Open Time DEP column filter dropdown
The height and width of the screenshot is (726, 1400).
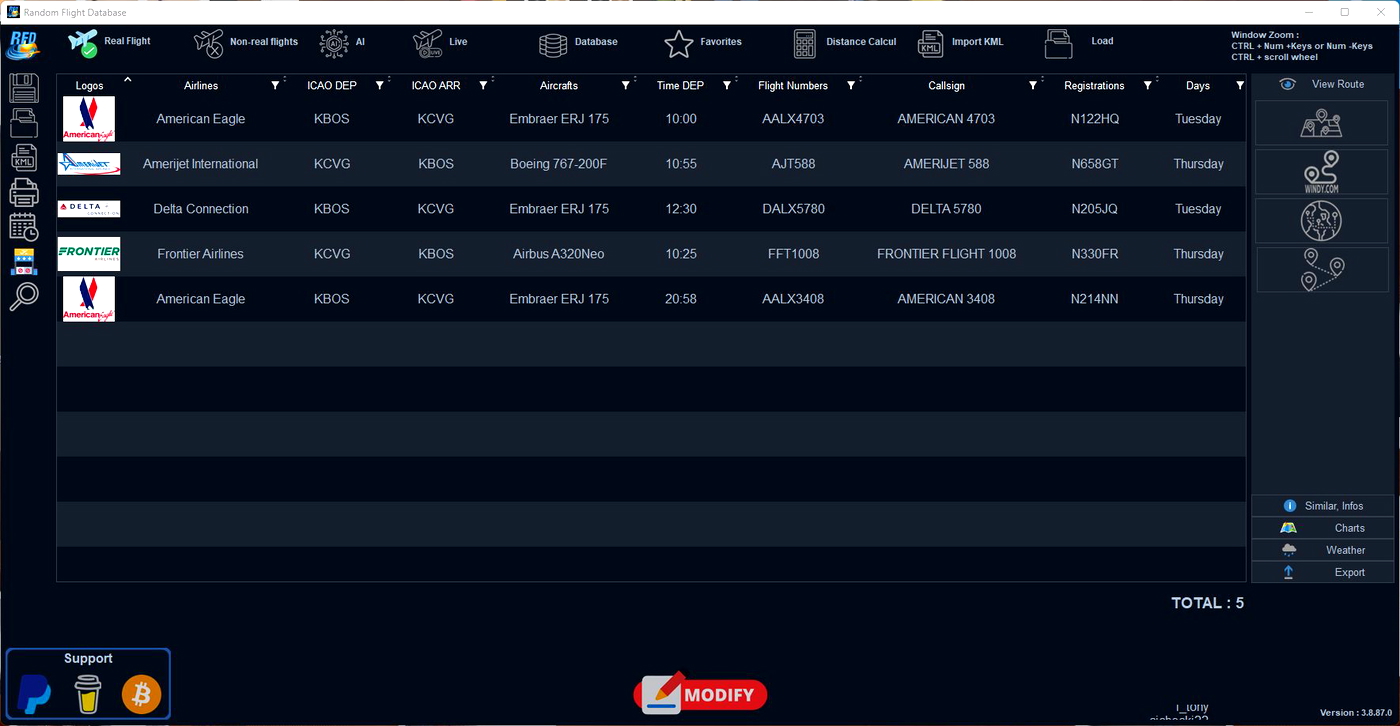(x=727, y=86)
